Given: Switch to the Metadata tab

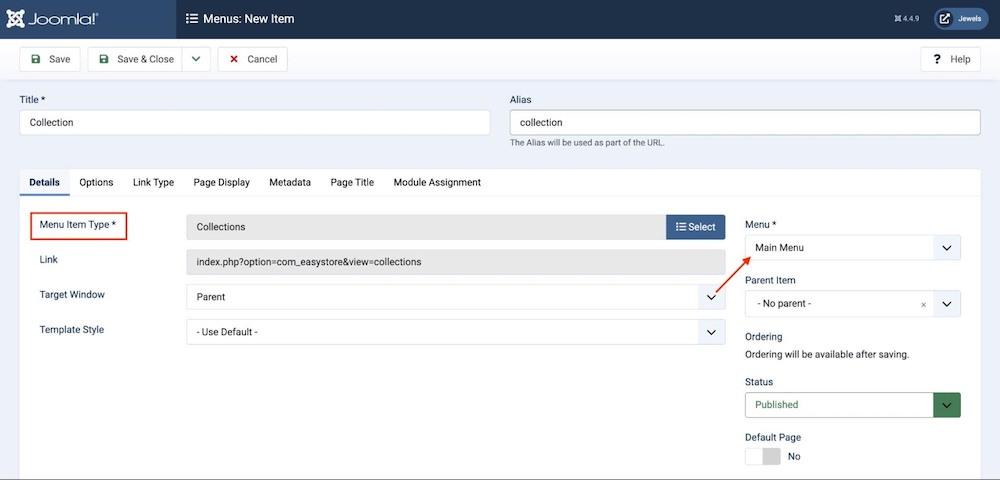Looking at the screenshot, I should (290, 182).
